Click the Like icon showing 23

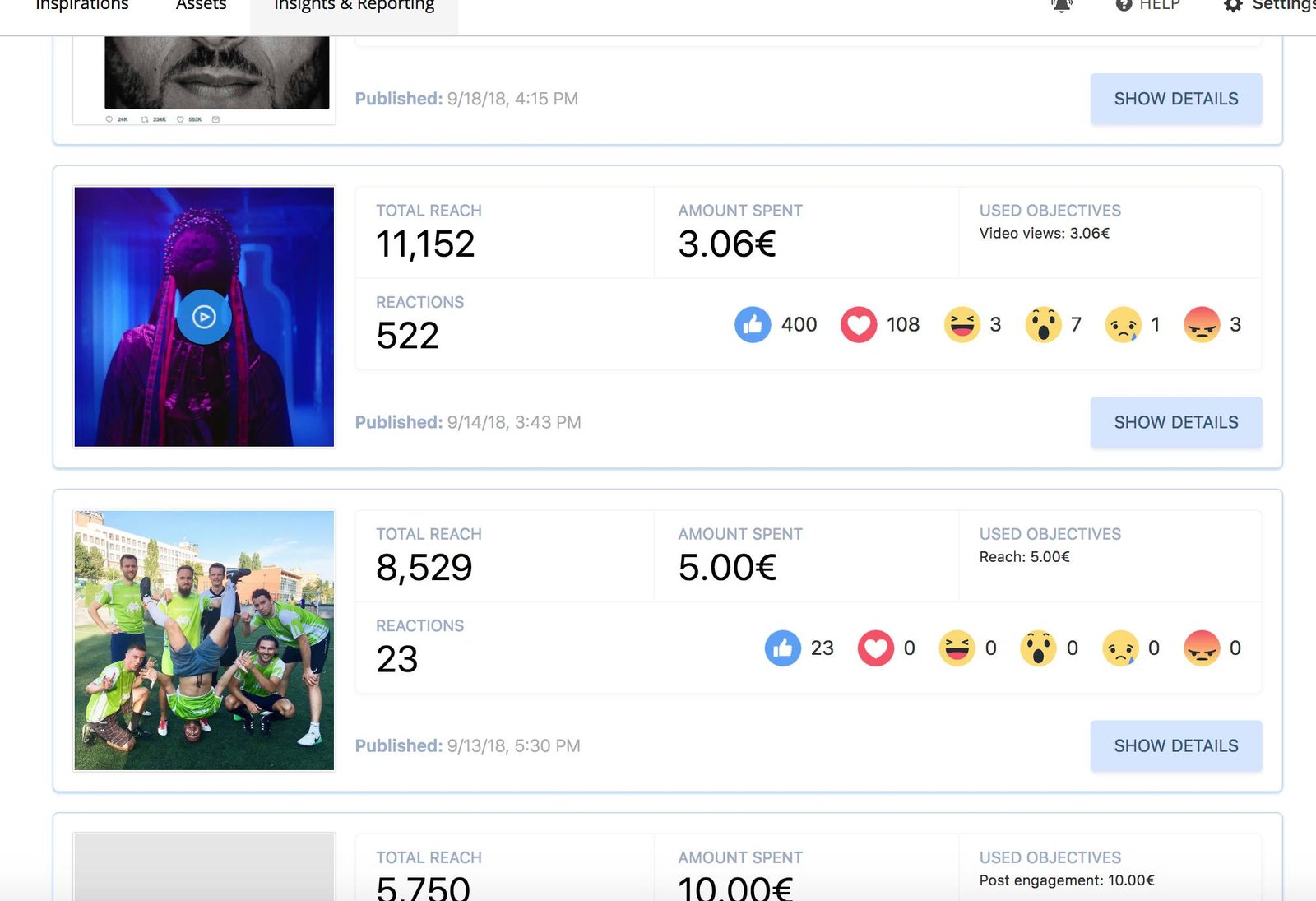pyautogui.click(x=782, y=648)
